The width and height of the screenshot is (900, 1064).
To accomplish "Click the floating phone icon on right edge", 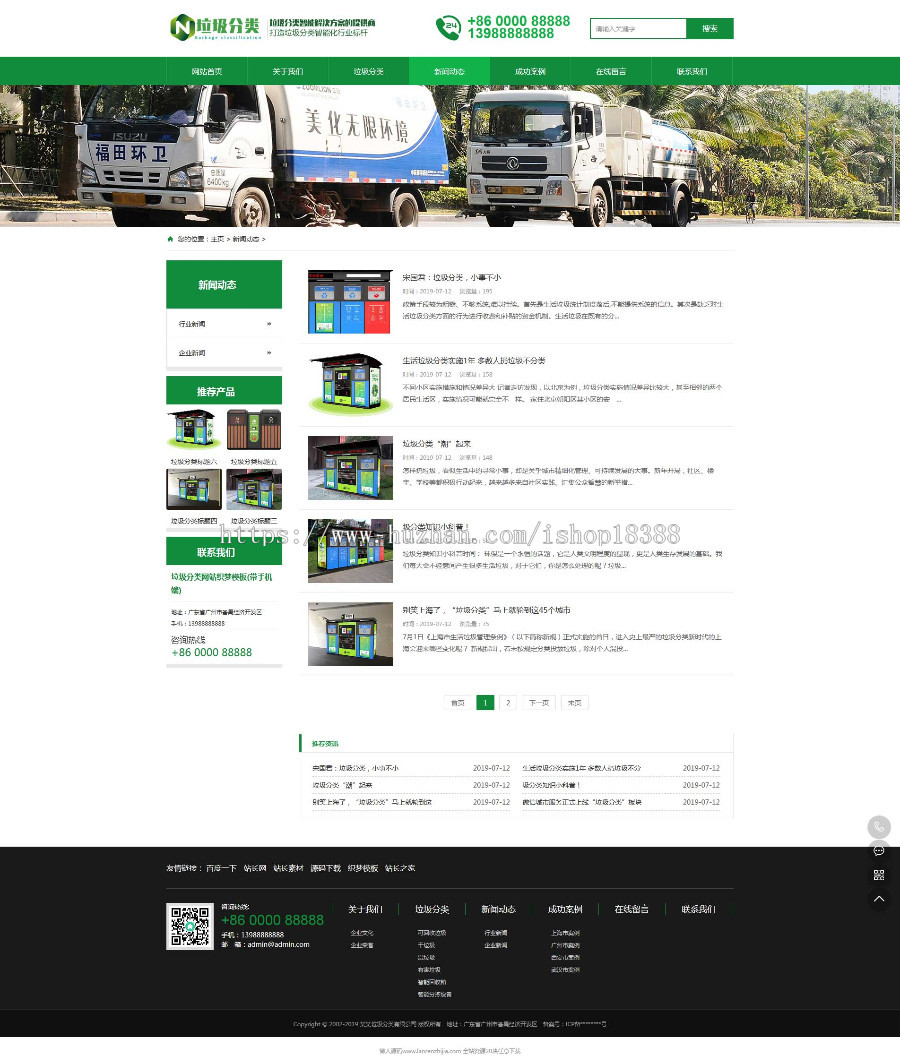I will [x=879, y=826].
